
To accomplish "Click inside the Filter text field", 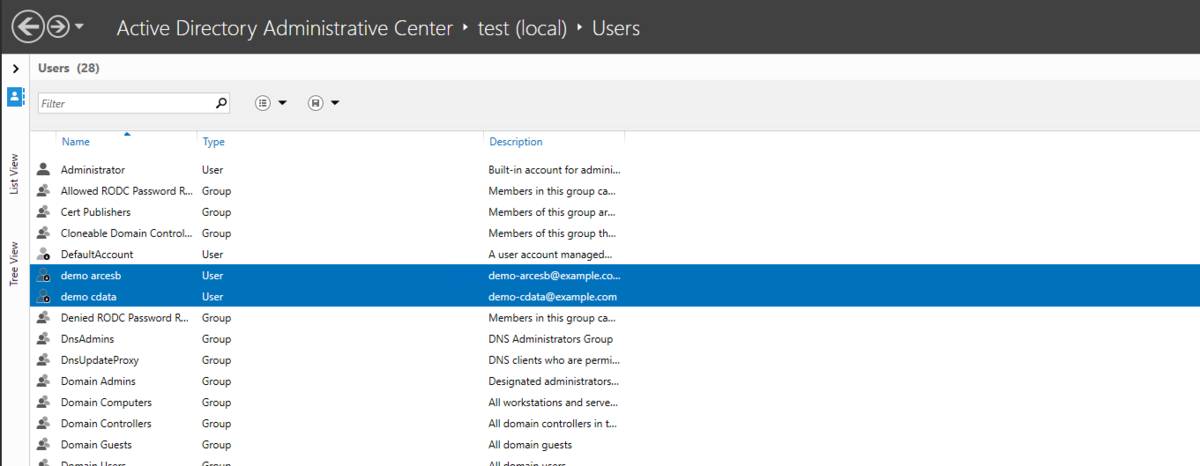I will [125, 103].
